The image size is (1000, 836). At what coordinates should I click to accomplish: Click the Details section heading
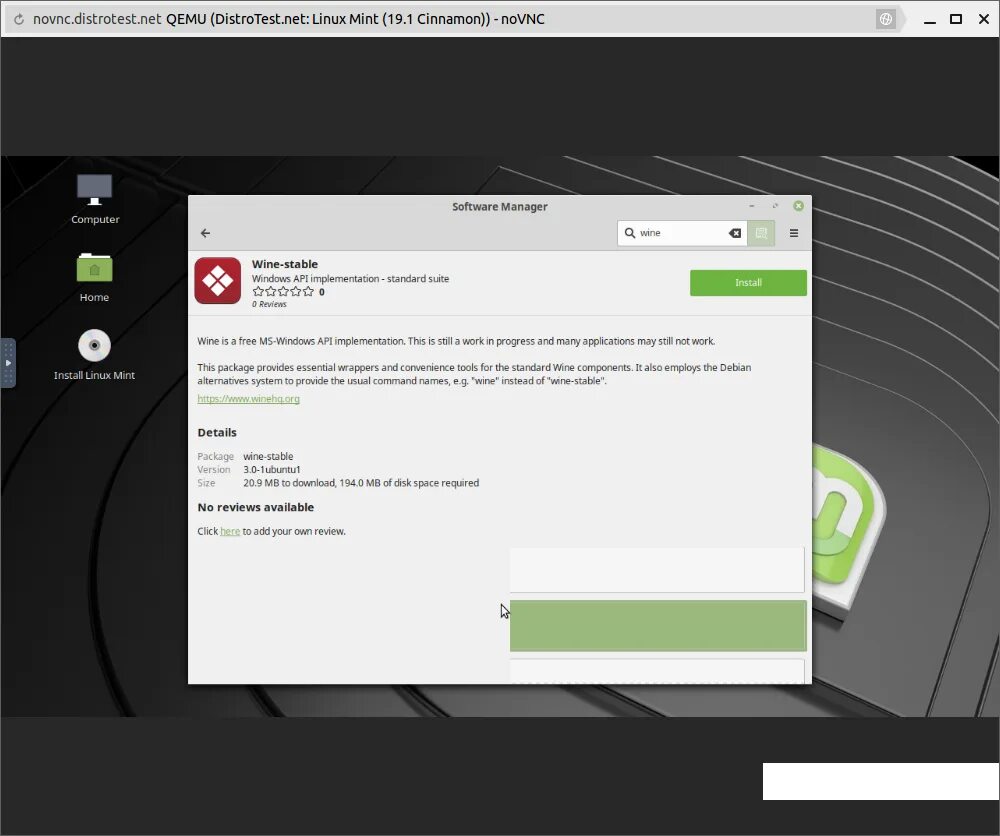point(217,432)
